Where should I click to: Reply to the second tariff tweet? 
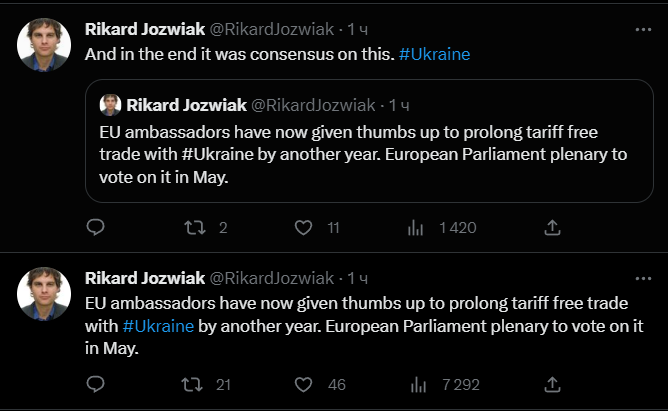pyautogui.click(x=96, y=383)
